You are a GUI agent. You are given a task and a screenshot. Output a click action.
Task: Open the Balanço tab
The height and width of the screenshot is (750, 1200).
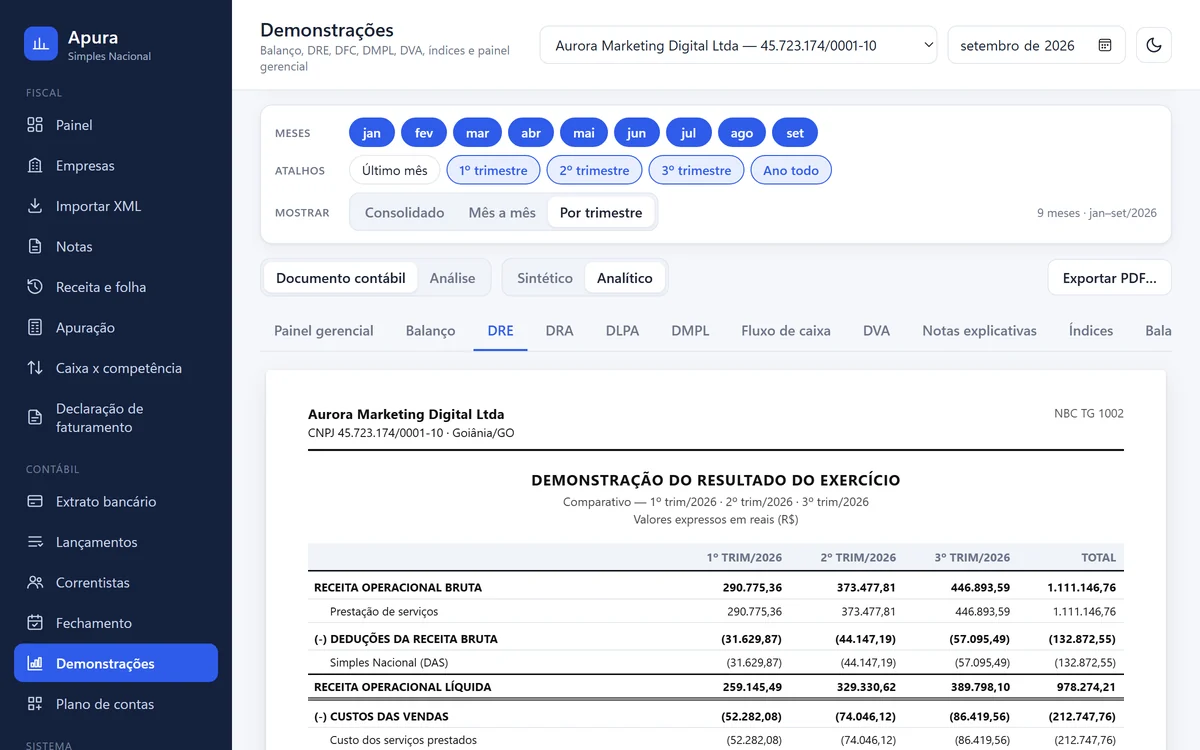(x=431, y=331)
